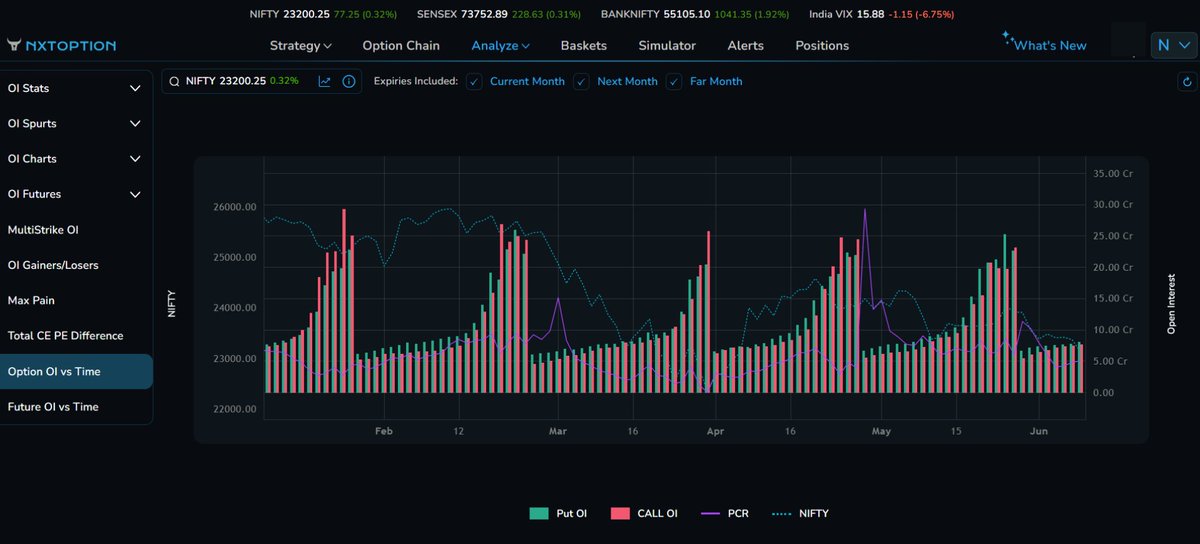Viewport: 1200px width, 544px height.
Task: Open the Baskets page
Action: (584, 45)
